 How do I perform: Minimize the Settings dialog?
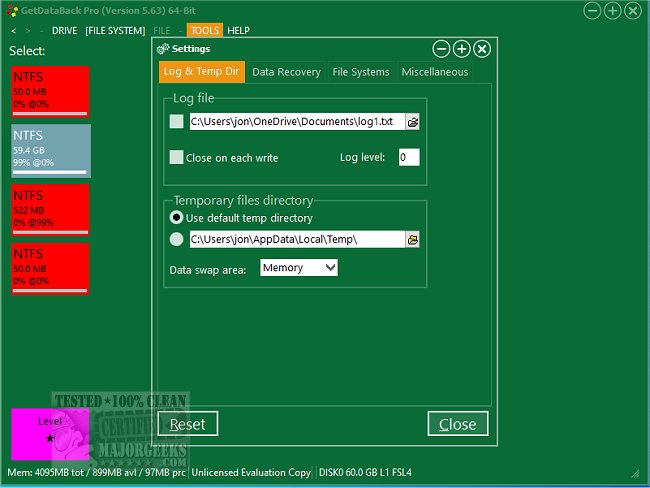click(441, 49)
